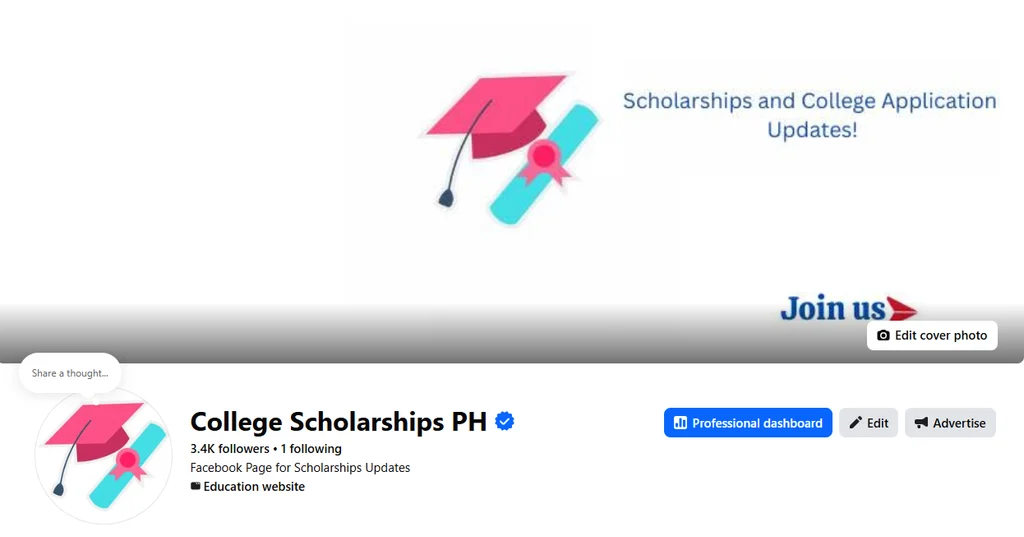Click the Share a thought bubble

(x=70, y=373)
